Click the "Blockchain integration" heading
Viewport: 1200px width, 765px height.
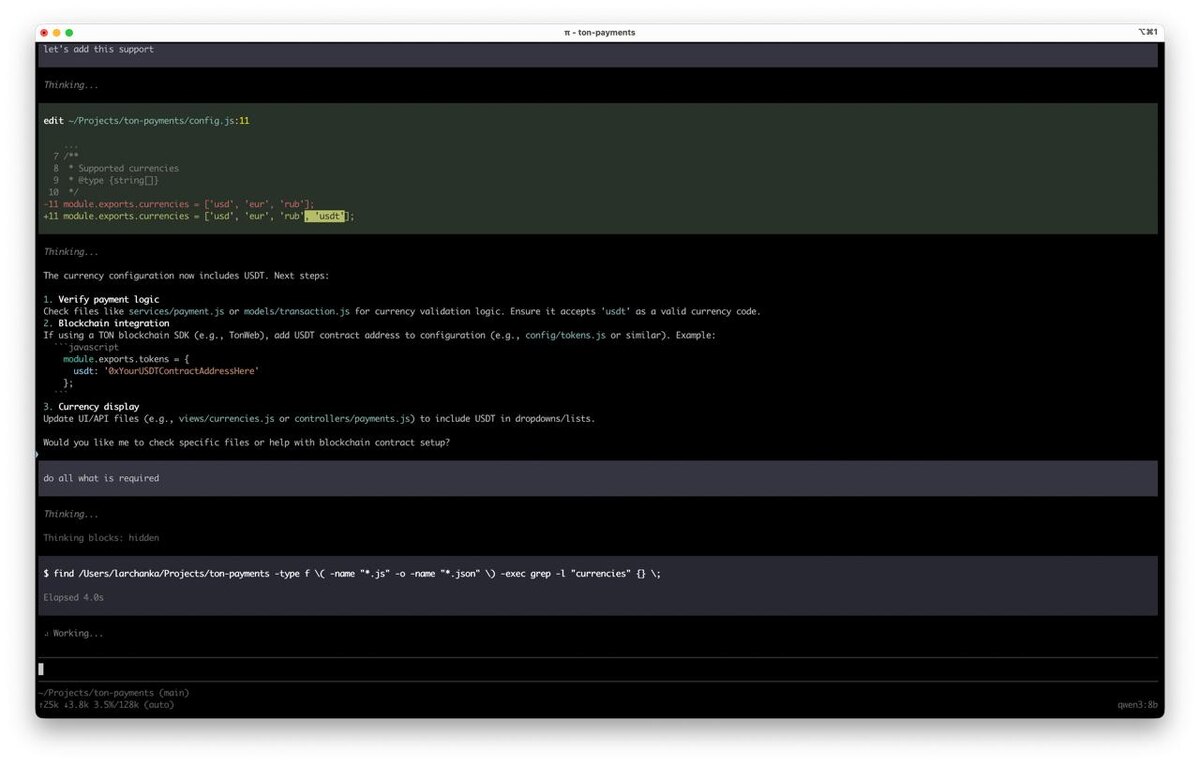tap(114, 323)
